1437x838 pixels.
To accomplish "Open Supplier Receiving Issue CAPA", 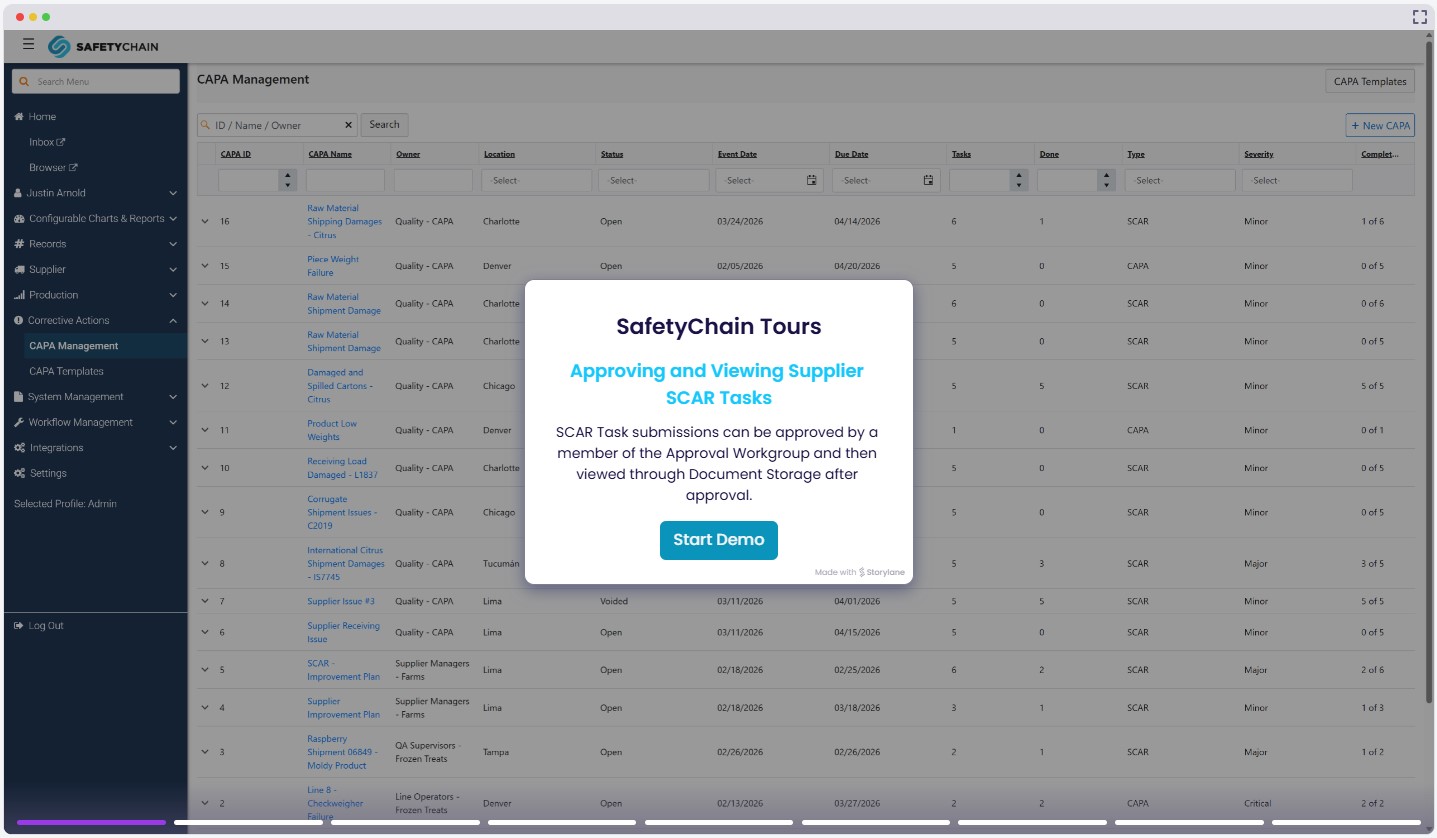I will coord(343,632).
